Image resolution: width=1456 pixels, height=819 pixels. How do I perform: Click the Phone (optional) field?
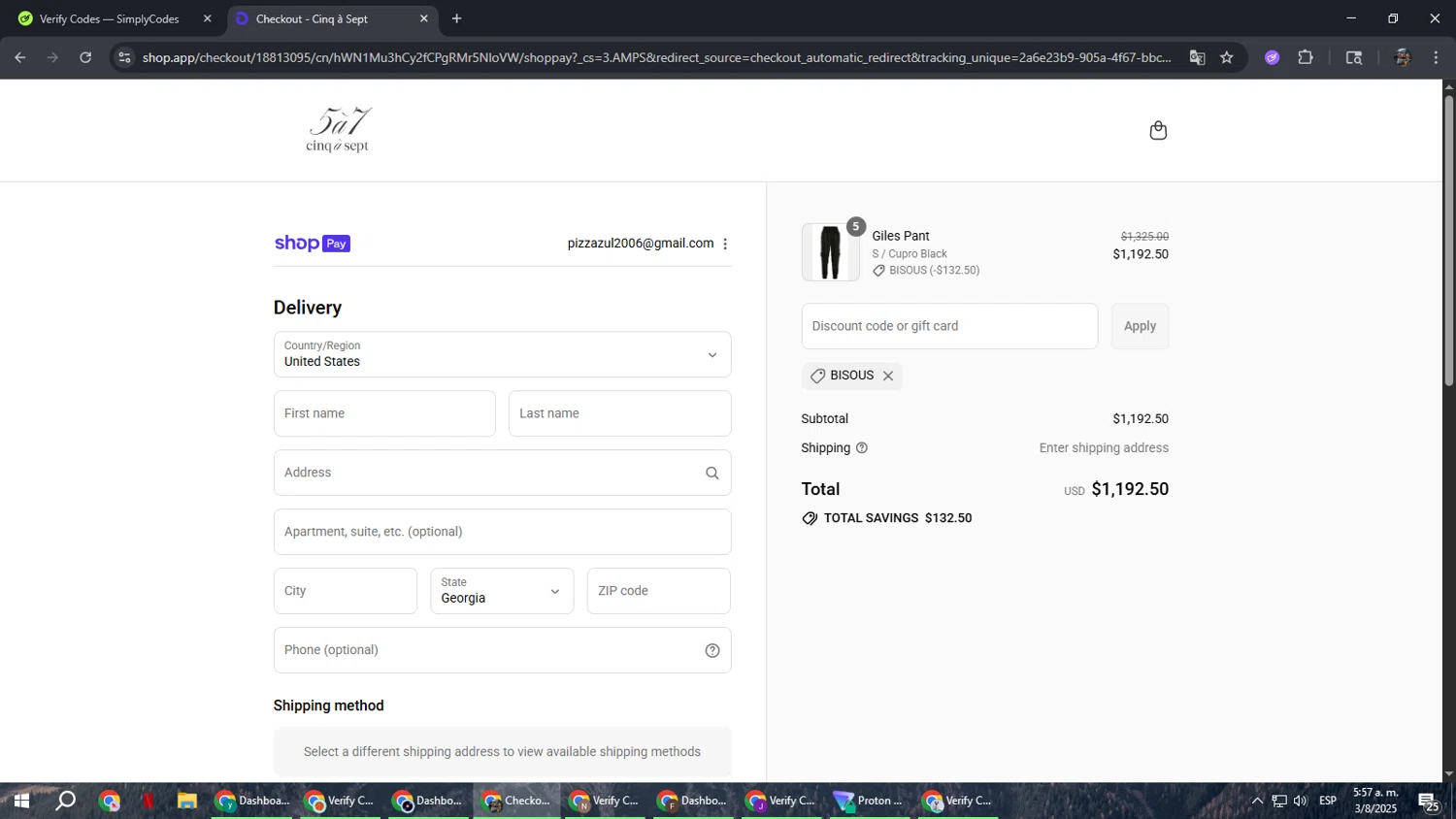502,650
